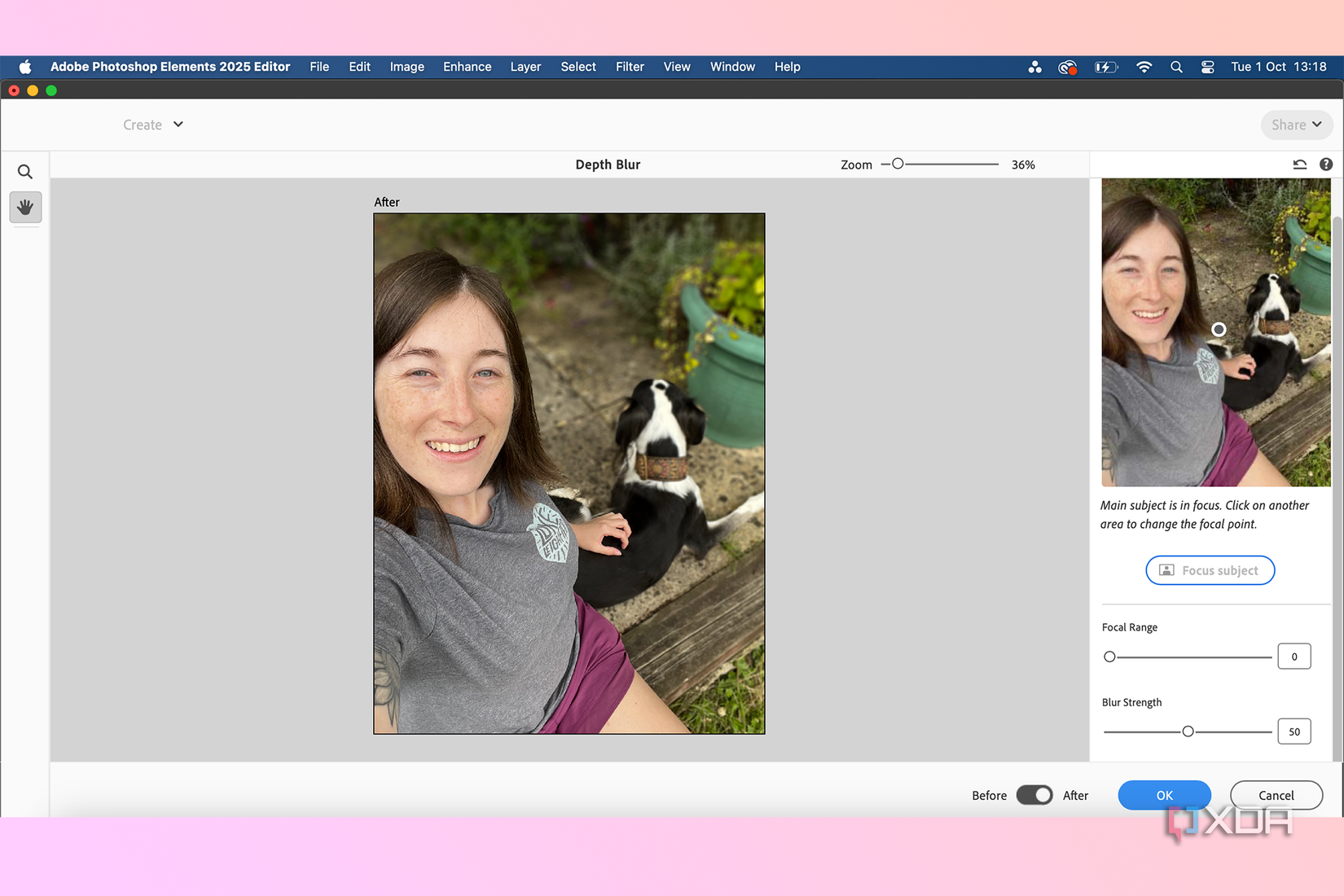The image size is (1344, 896).
Task: Click the cloud sync icon with notification badge
Action: point(1067,67)
